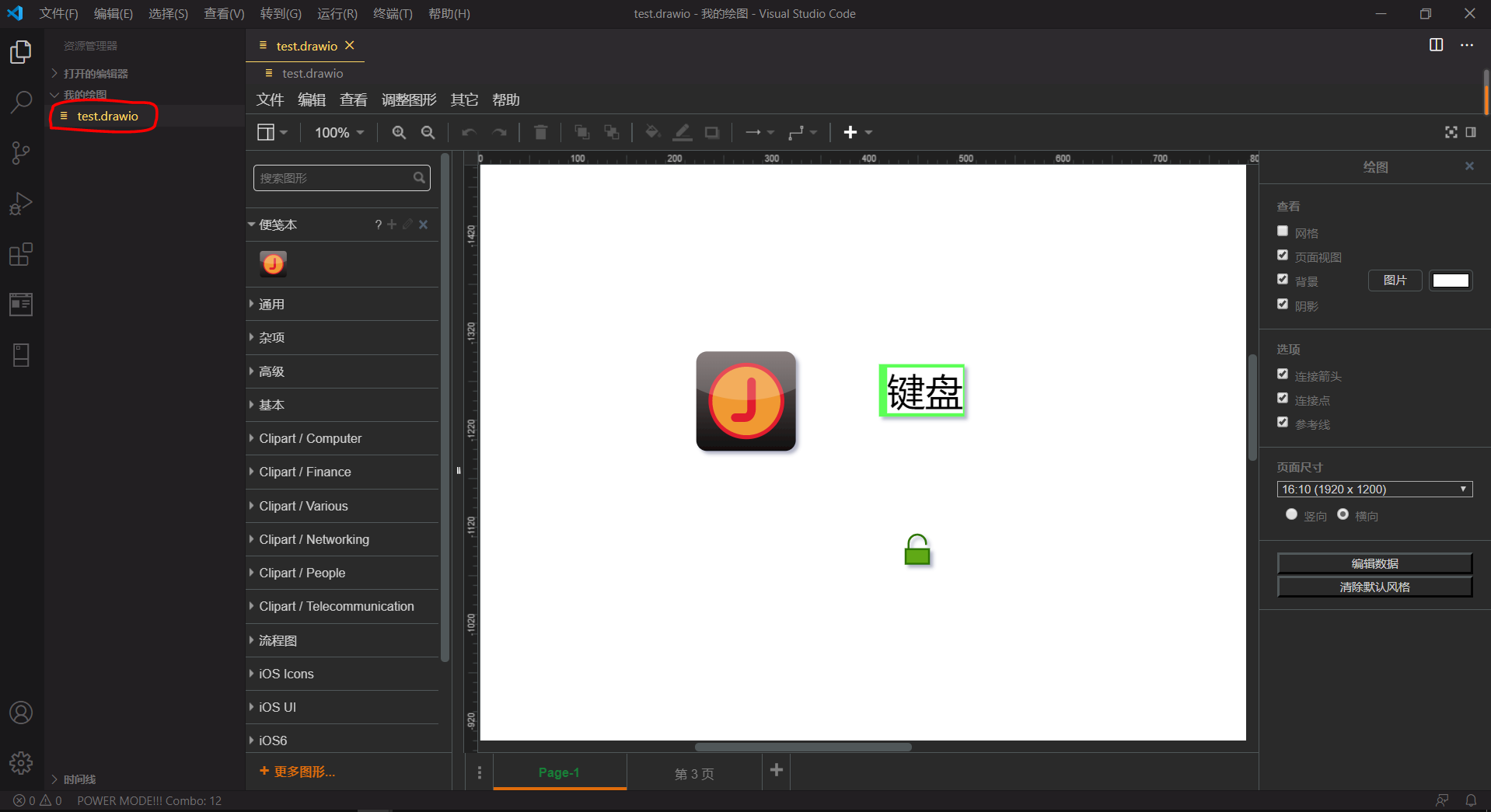Select test.drawio in the explorer tree

144,116
